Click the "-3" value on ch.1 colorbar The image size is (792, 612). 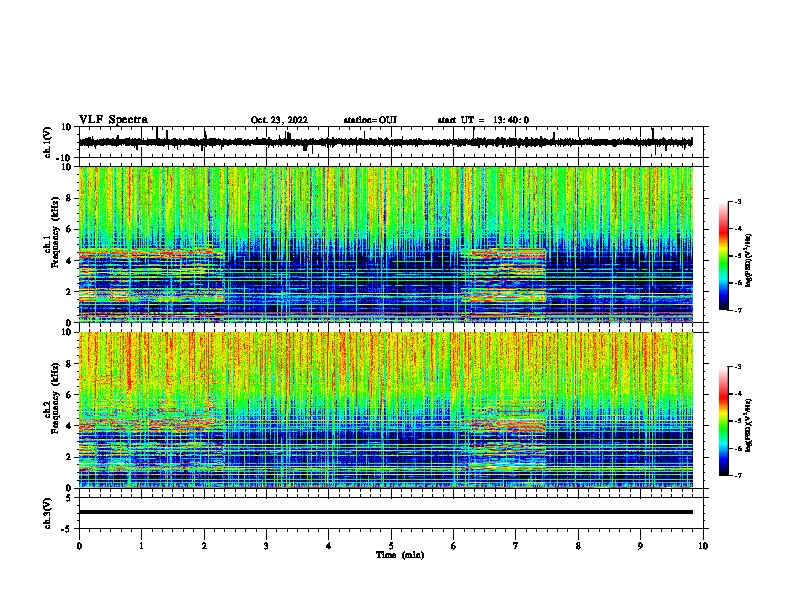tap(737, 202)
